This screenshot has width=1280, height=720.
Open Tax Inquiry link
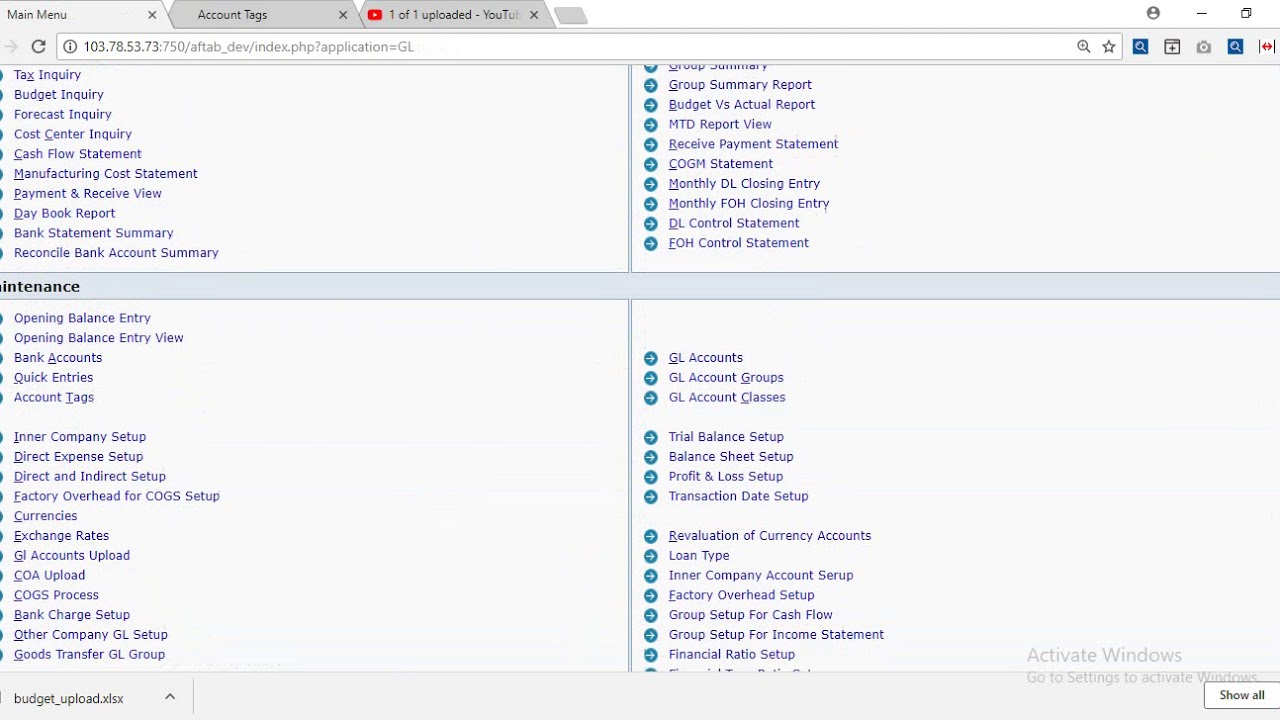pyautogui.click(x=47, y=75)
